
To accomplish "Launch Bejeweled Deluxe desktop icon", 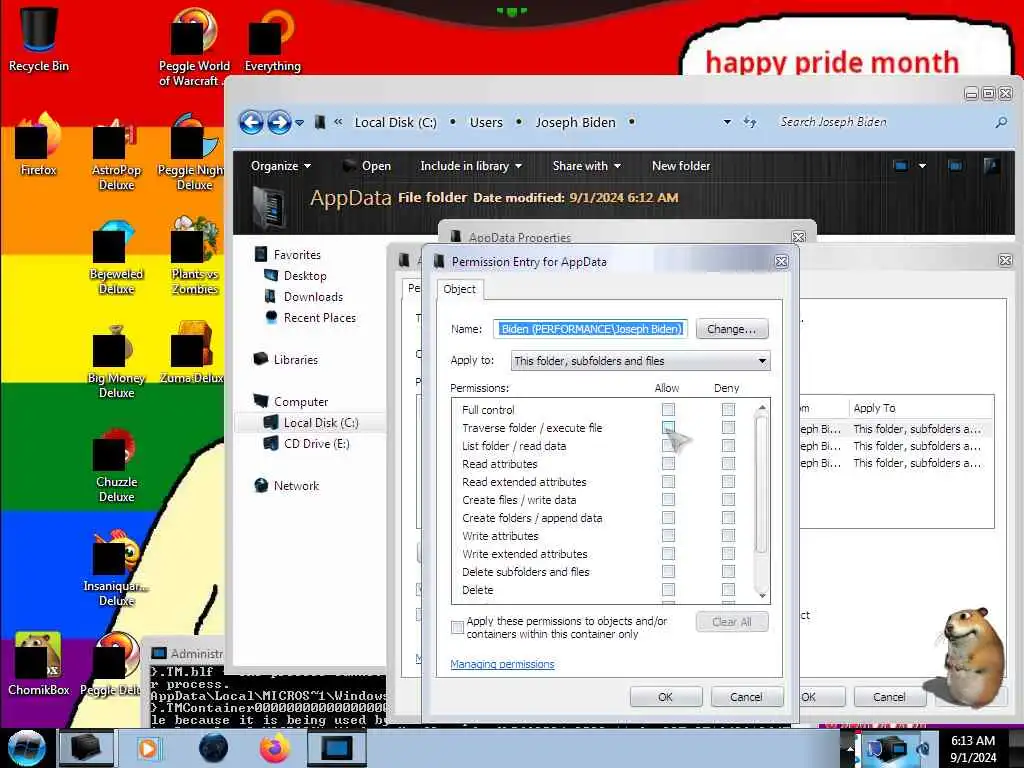I will click(116, 258).
